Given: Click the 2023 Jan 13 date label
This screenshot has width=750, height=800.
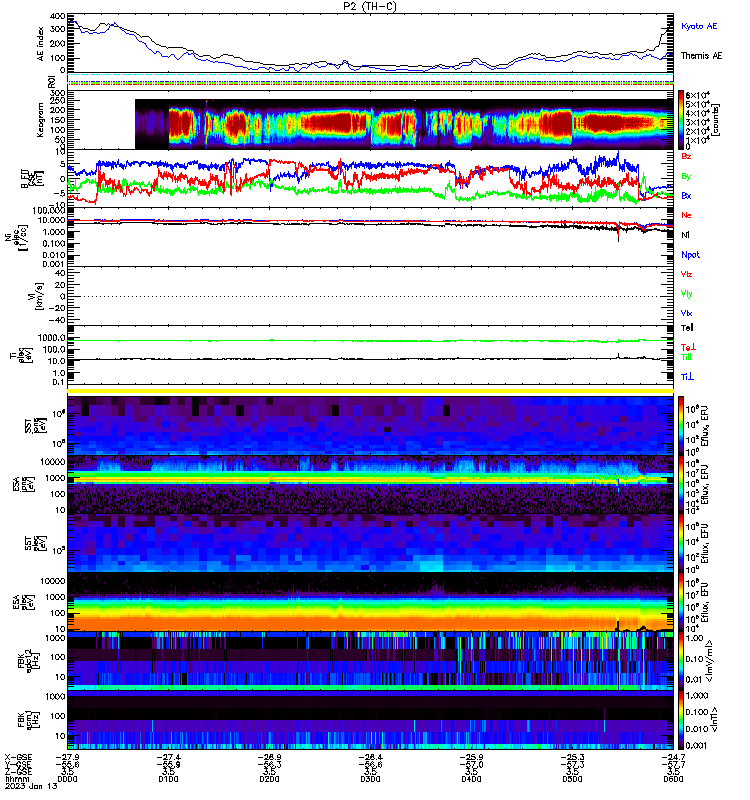Looking at the screenshot, I should pos(31,786).
